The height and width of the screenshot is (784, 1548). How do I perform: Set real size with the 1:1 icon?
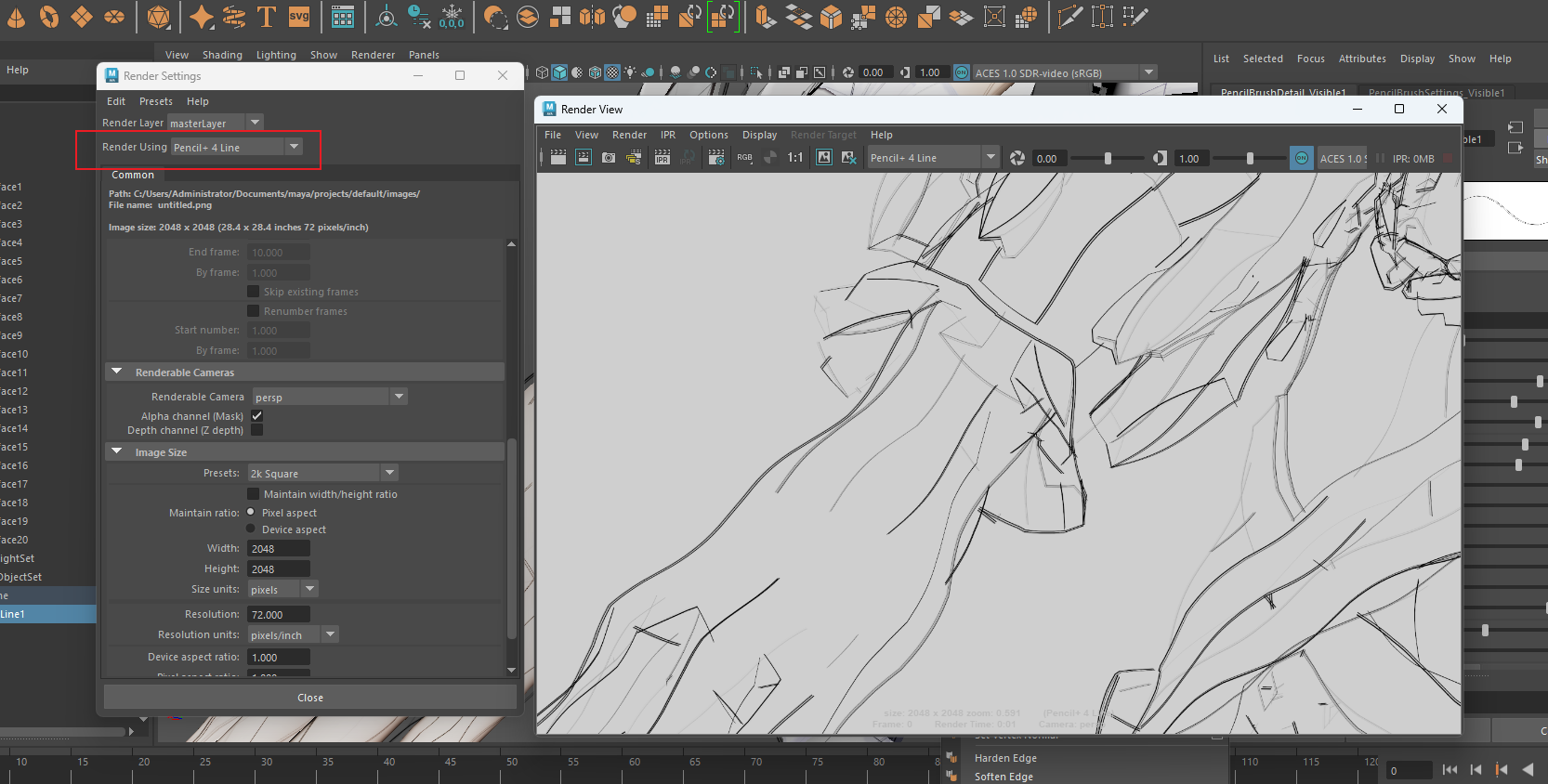click(794, 158)
